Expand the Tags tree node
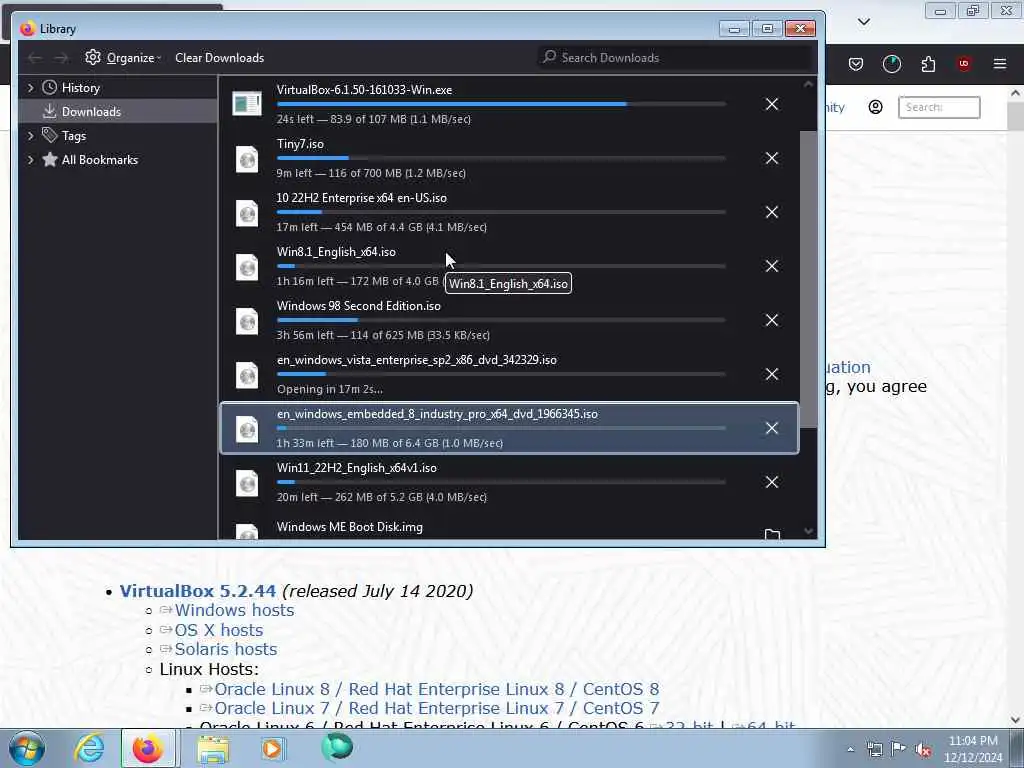The image size is (1024, 768). 30,136
